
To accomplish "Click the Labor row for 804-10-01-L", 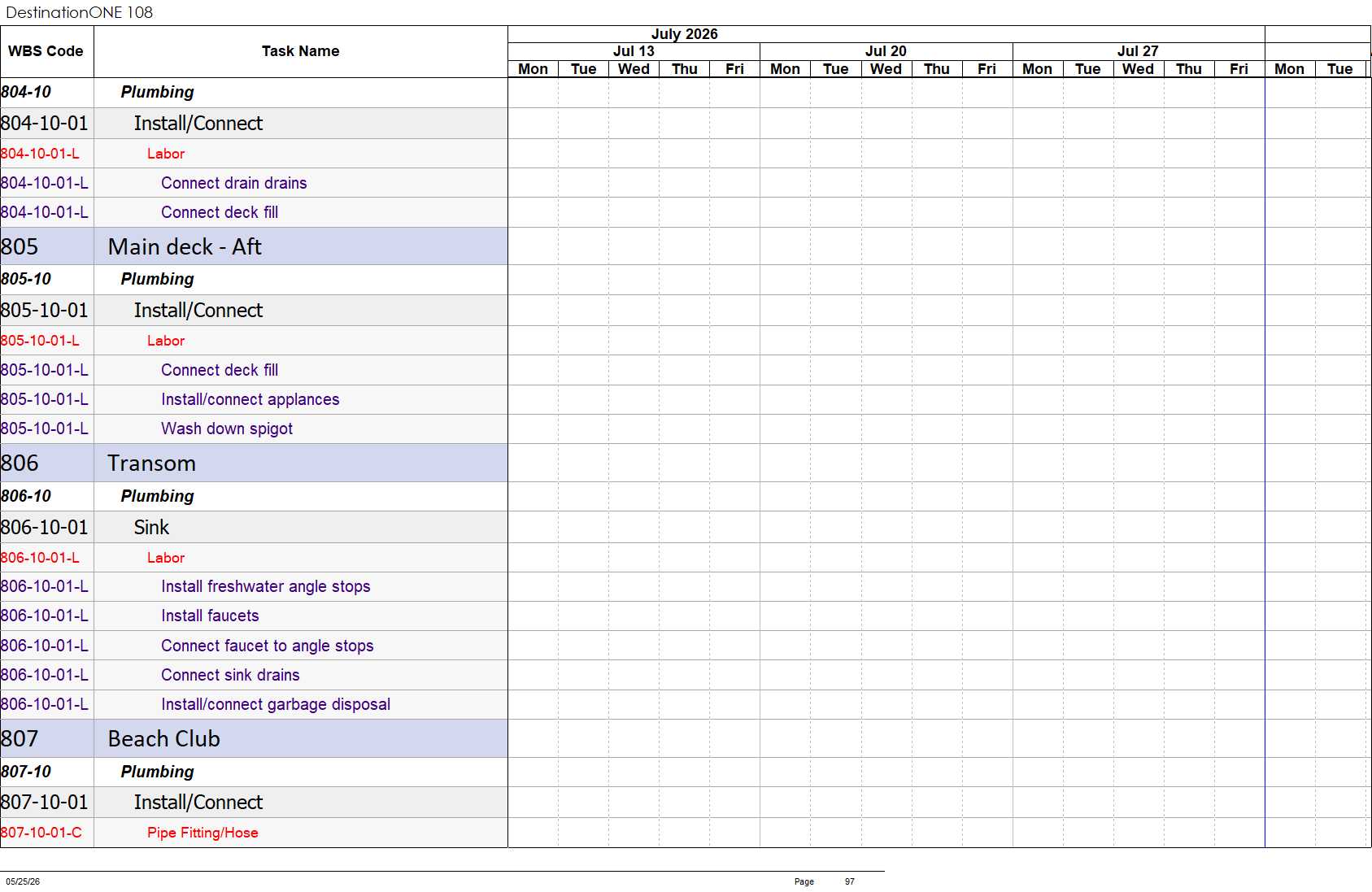I will point(301,154).
